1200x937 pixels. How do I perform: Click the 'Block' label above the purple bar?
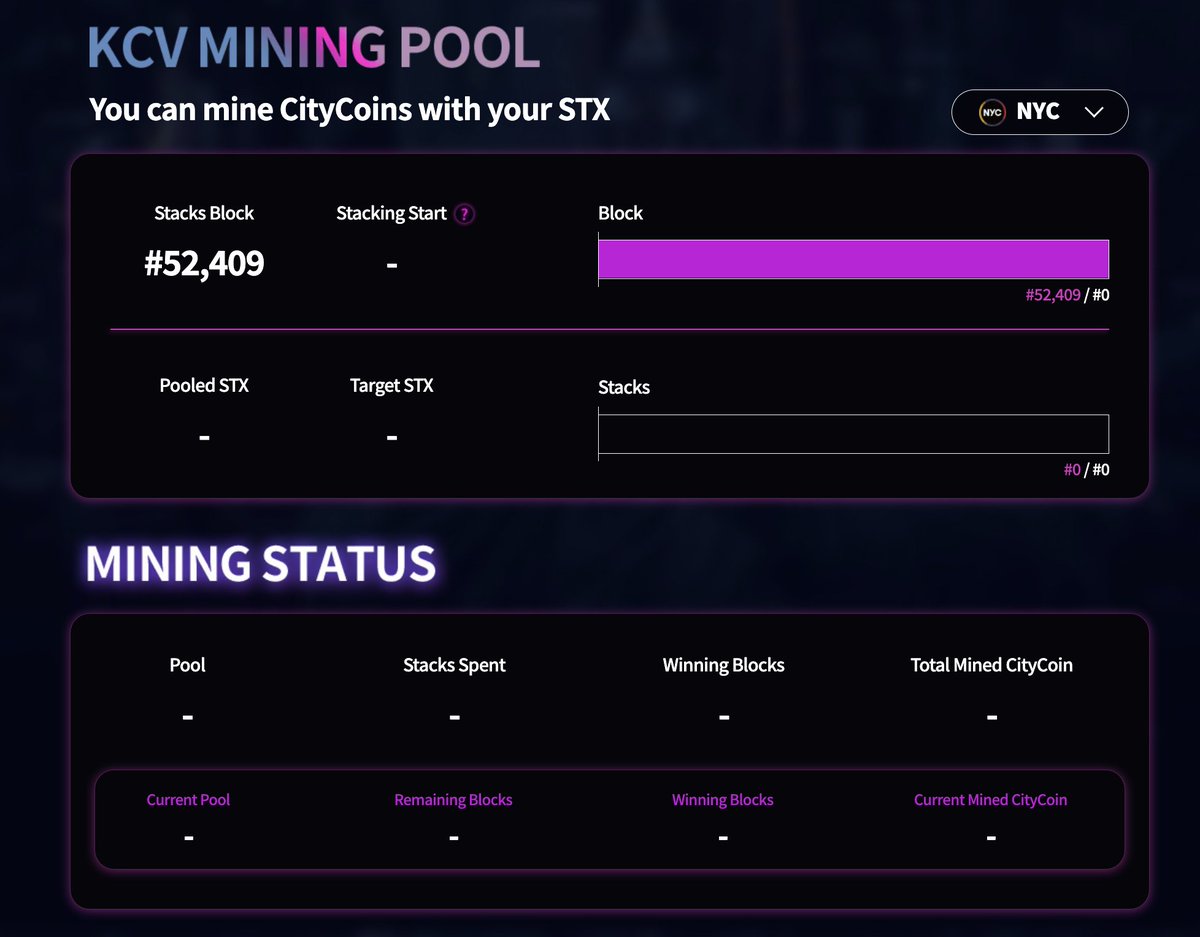[x=620, y=213]
